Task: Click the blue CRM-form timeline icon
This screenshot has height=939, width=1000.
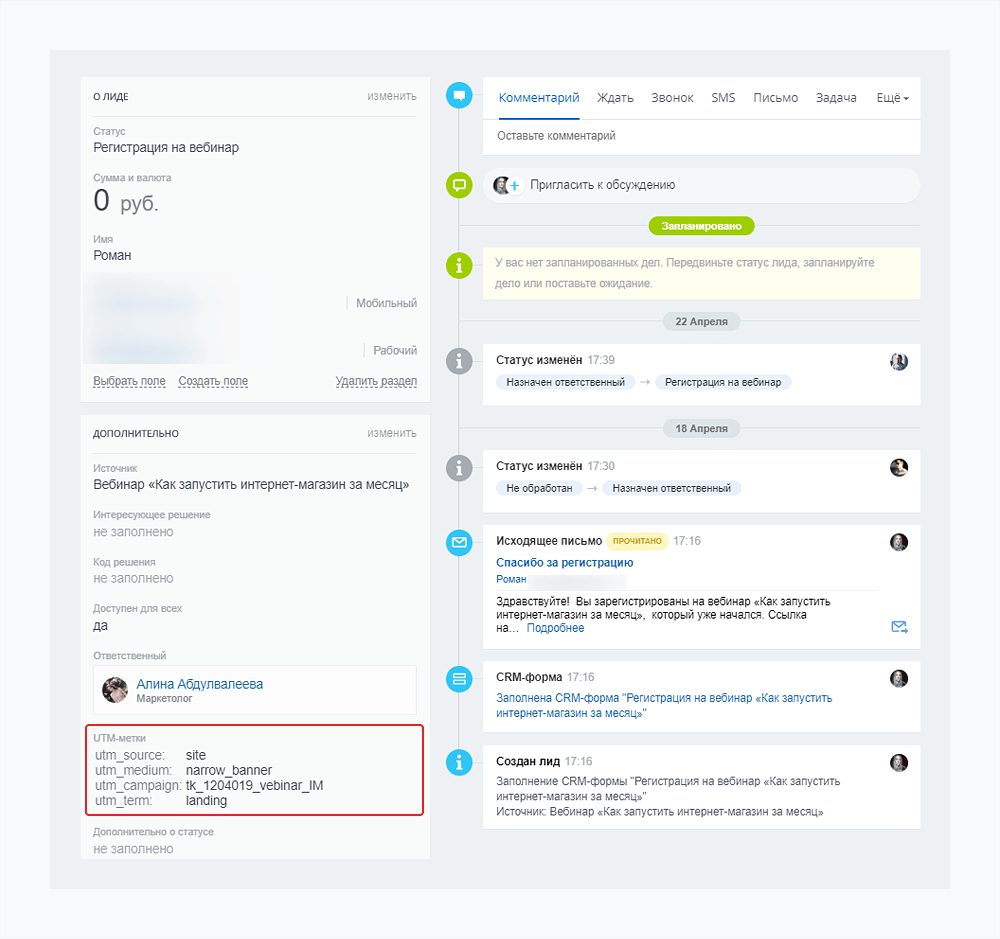Action: [x=459, y=679]
